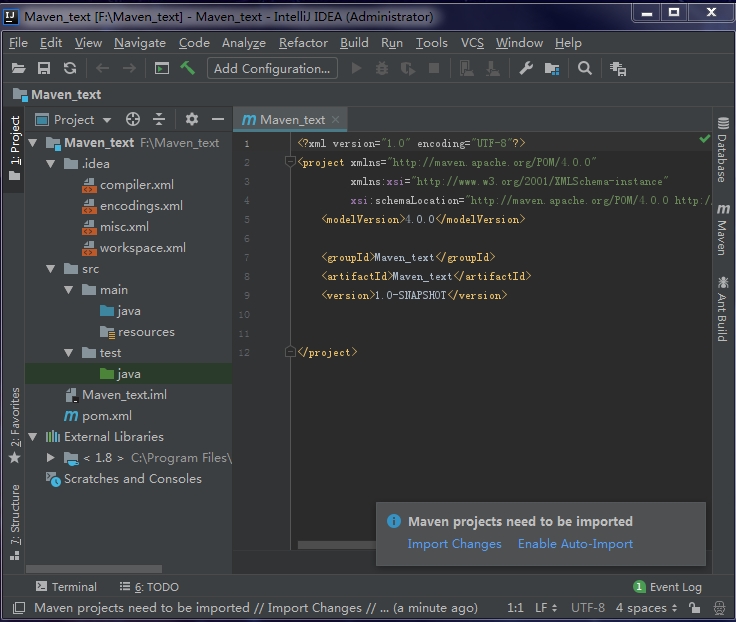The height and width of the screenshot is (622, 736).
Task: Click Import Changes link
Action: click(454, 544)
